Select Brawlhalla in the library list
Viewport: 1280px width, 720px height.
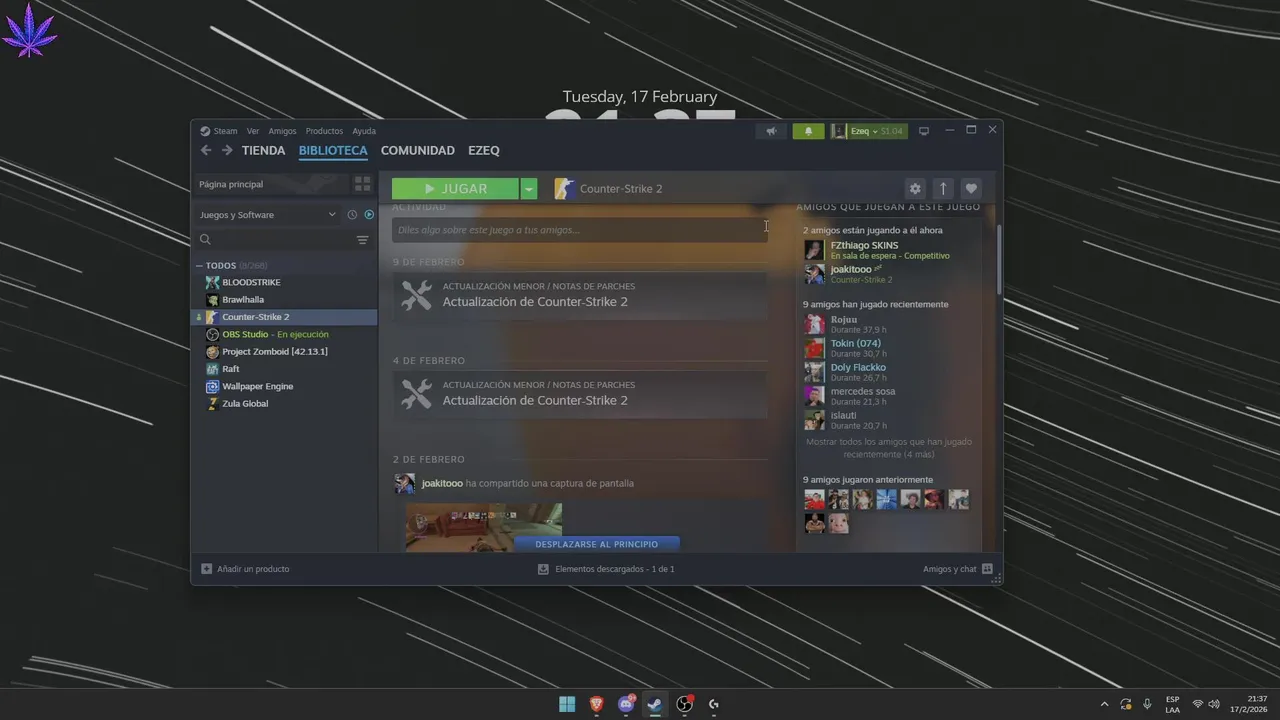click(243, 300)
